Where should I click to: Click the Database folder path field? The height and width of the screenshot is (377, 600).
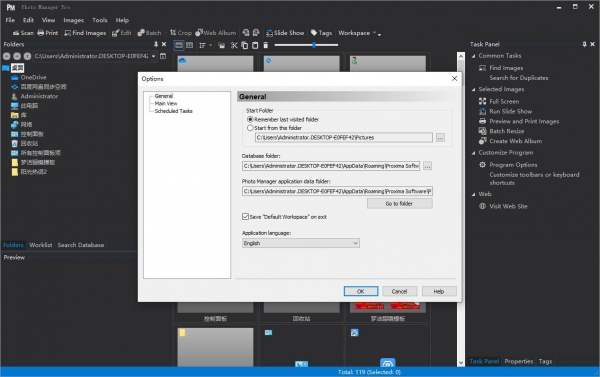(x=331, y=166)
